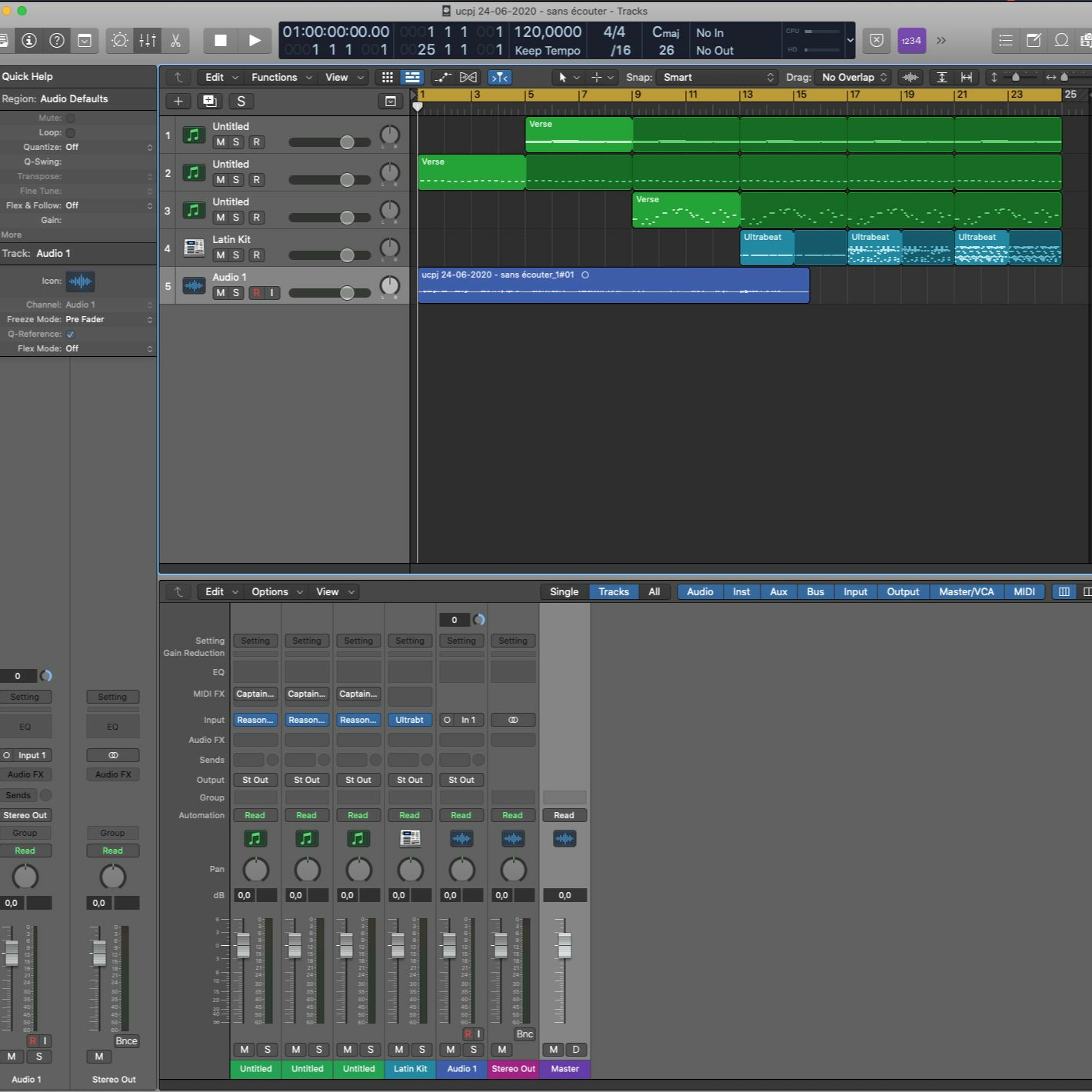Open Smart Controls sun-dial icon
This screenshot has height=1092, width=1092.
pyautogui.click(x=120, y=41)
